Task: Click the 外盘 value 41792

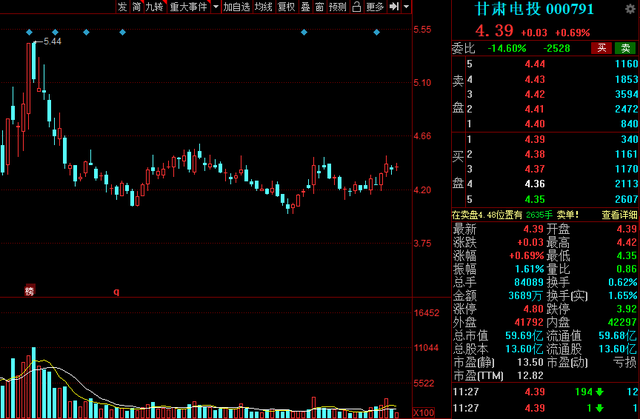Action: coord(529,322)
